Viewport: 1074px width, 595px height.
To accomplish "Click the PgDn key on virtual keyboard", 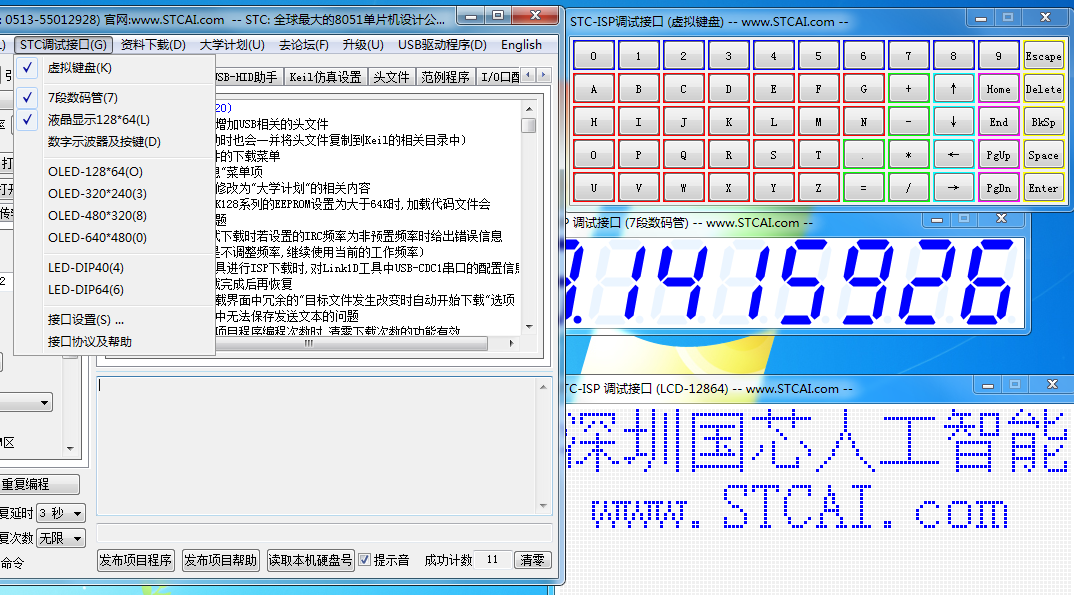I will pyautogui.click(x=998, y=188).
